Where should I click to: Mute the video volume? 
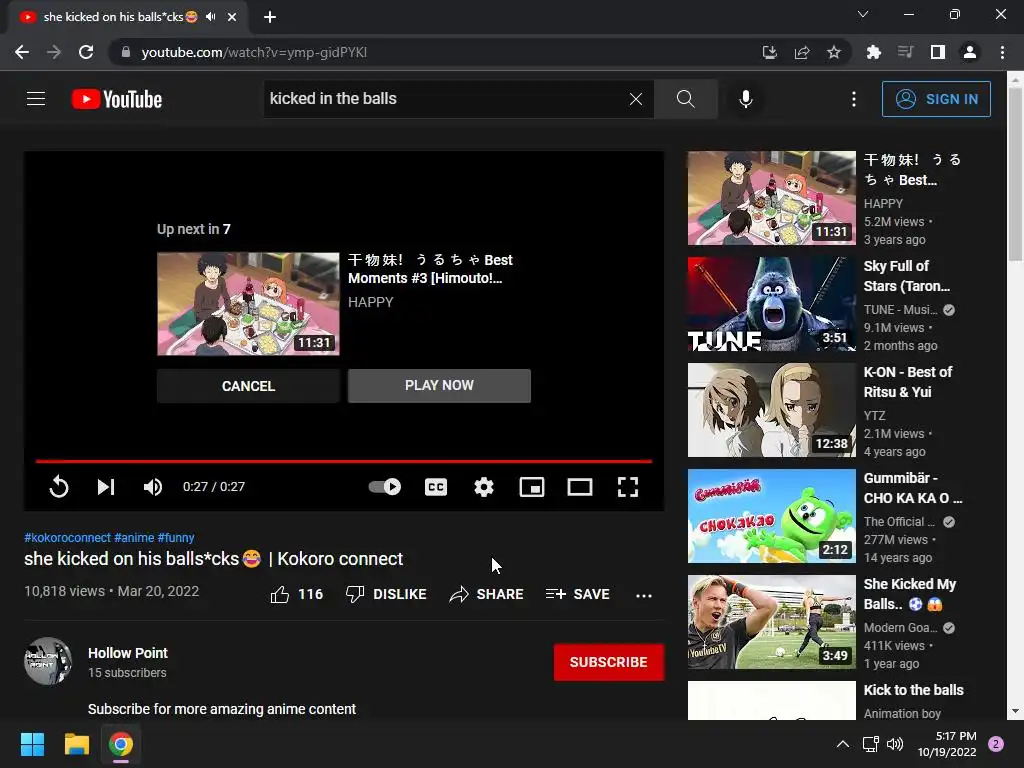click(153, 487)
